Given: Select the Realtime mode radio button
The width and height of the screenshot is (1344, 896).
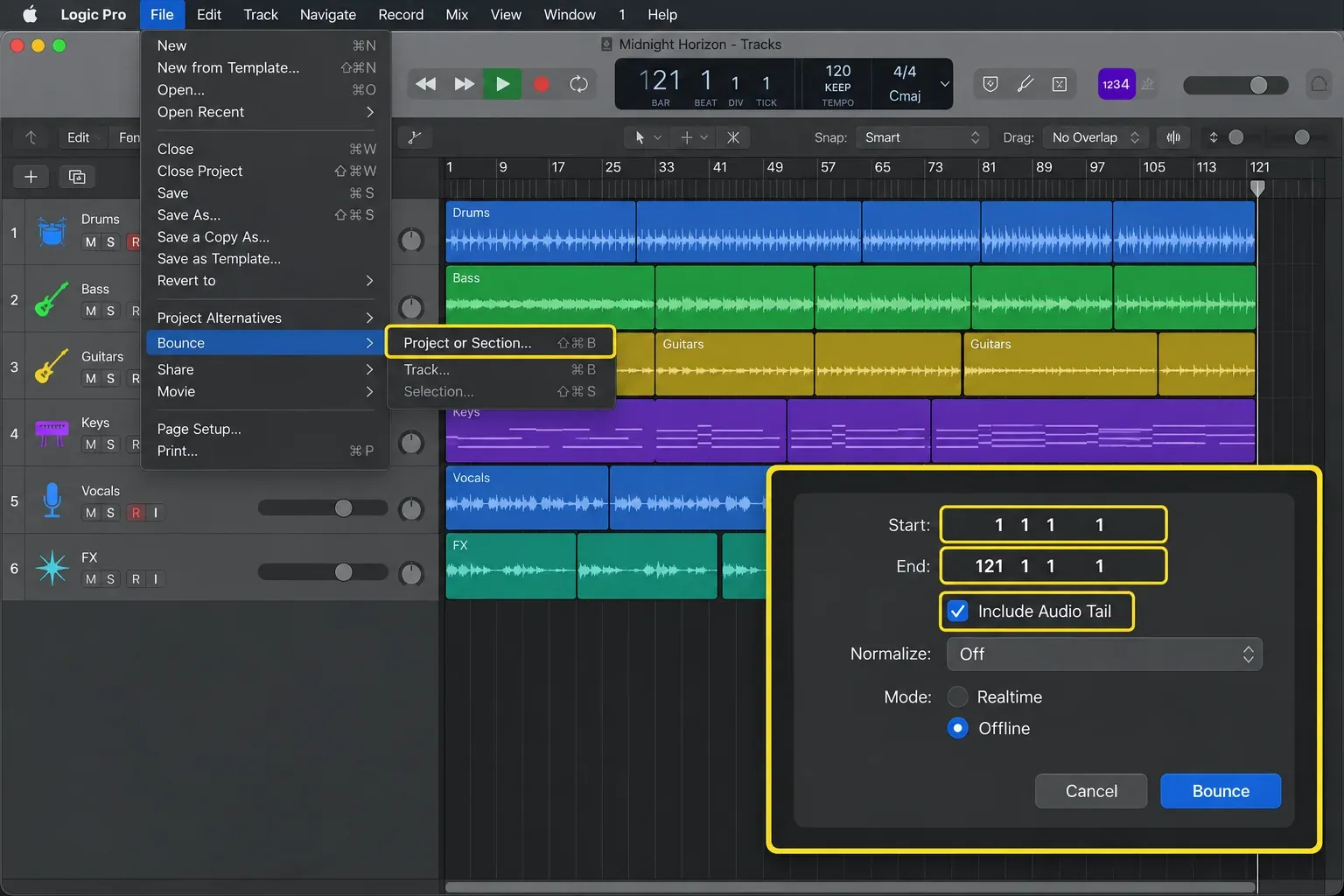Looking at the screenshot, I should point(958,696).
